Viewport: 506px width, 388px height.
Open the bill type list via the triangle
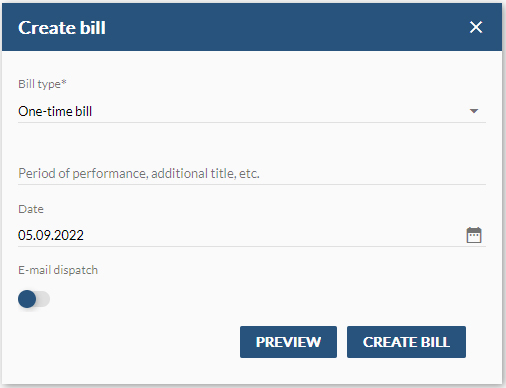point(474,111)
